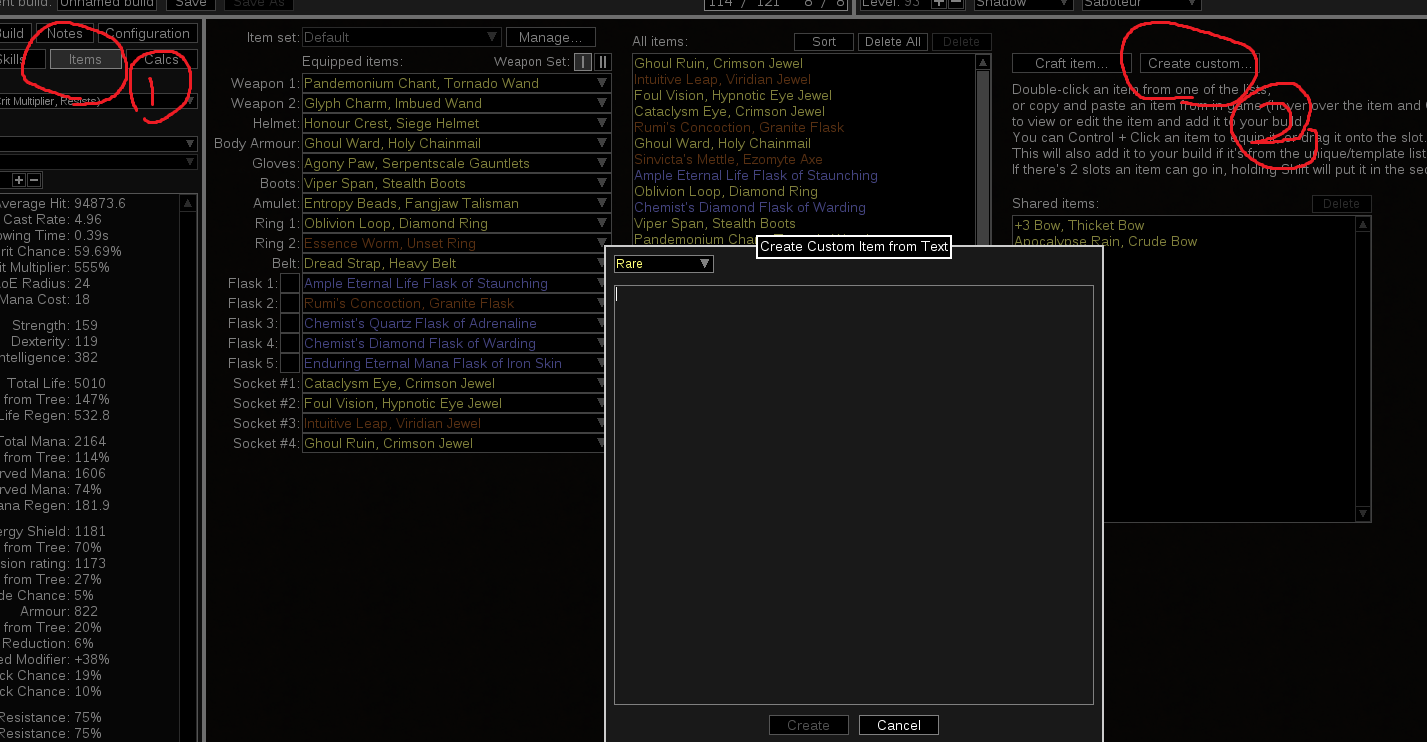Select Ghoul Ward, Holy Chainmail in All items
This screenshot has height=742, width=1427.
[722, 143]
